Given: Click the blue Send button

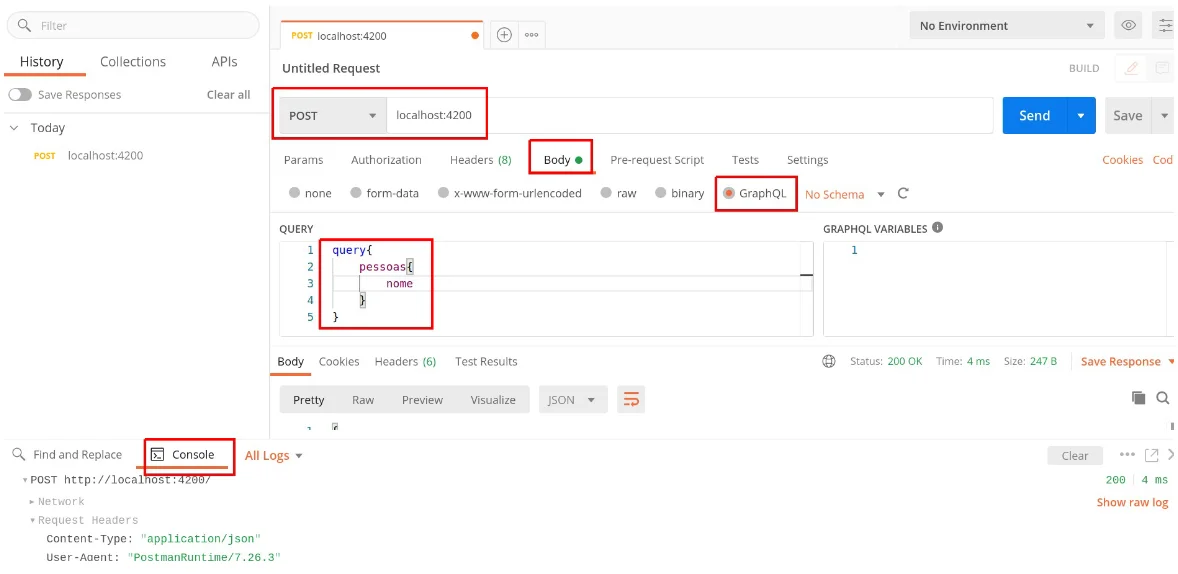Looking at the screenshot, I should pyautogui.click(x=1035, y=116).
